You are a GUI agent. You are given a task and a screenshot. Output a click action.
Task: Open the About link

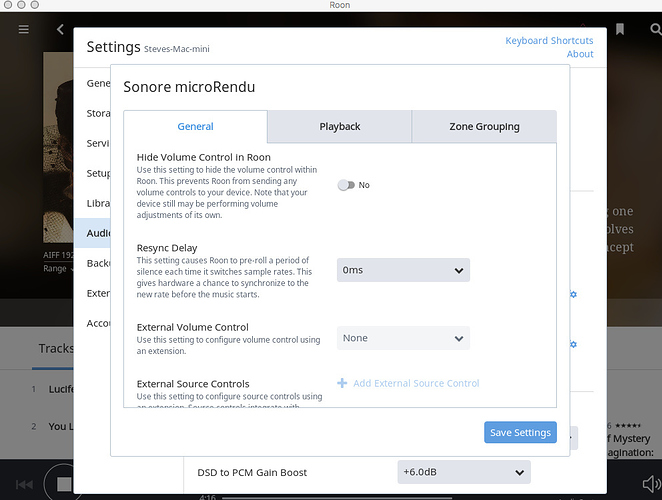tap(580, 54)
